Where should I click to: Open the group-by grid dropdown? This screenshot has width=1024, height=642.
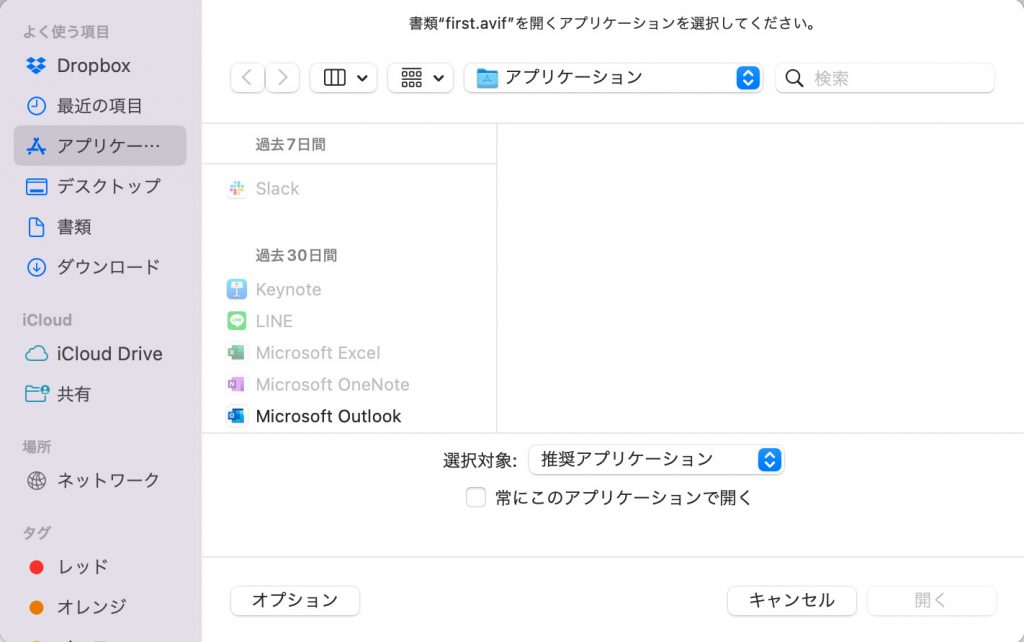pyautogui.click(x=421, y=78)
